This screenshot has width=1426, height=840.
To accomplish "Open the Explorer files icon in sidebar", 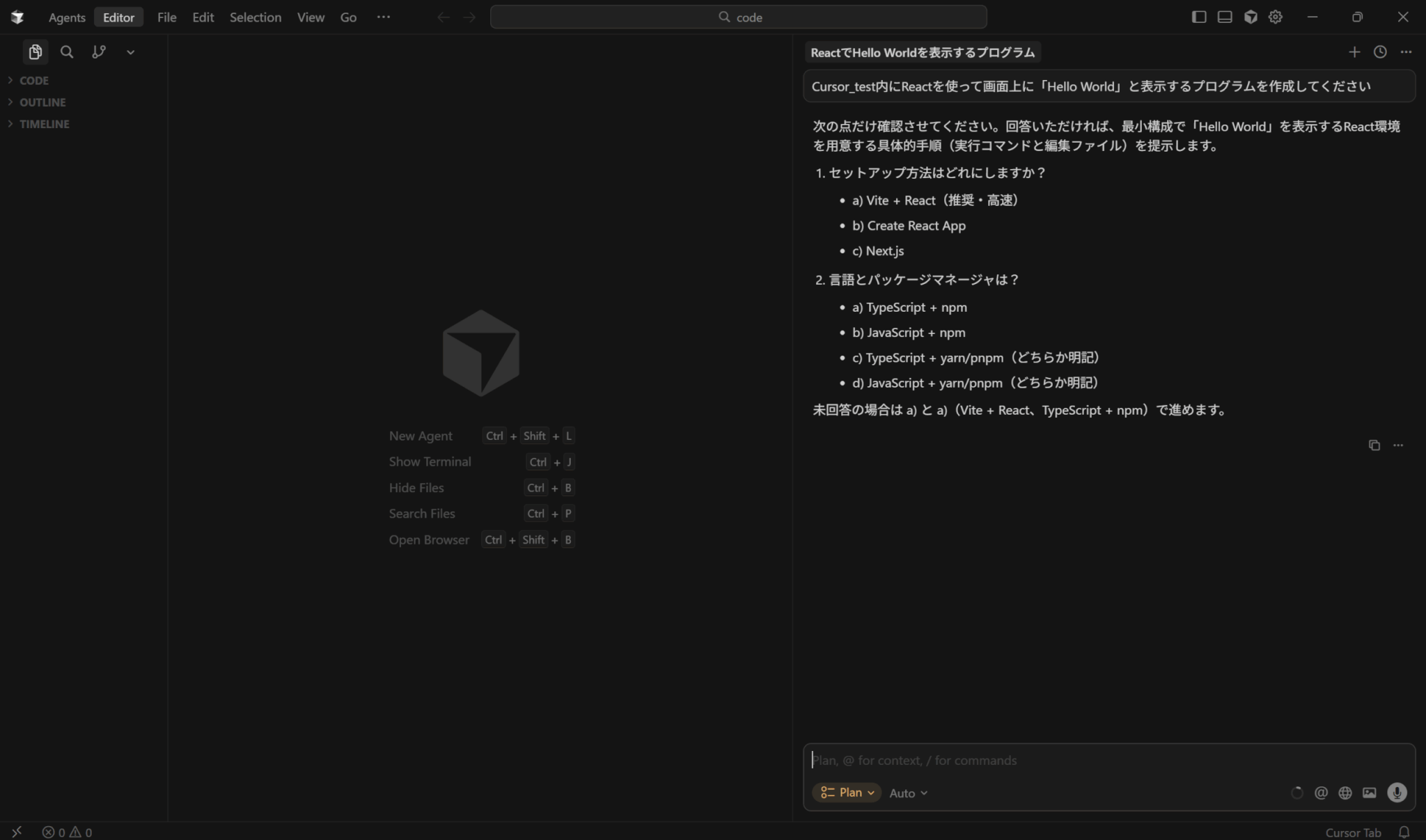I will tap(35, 52).
